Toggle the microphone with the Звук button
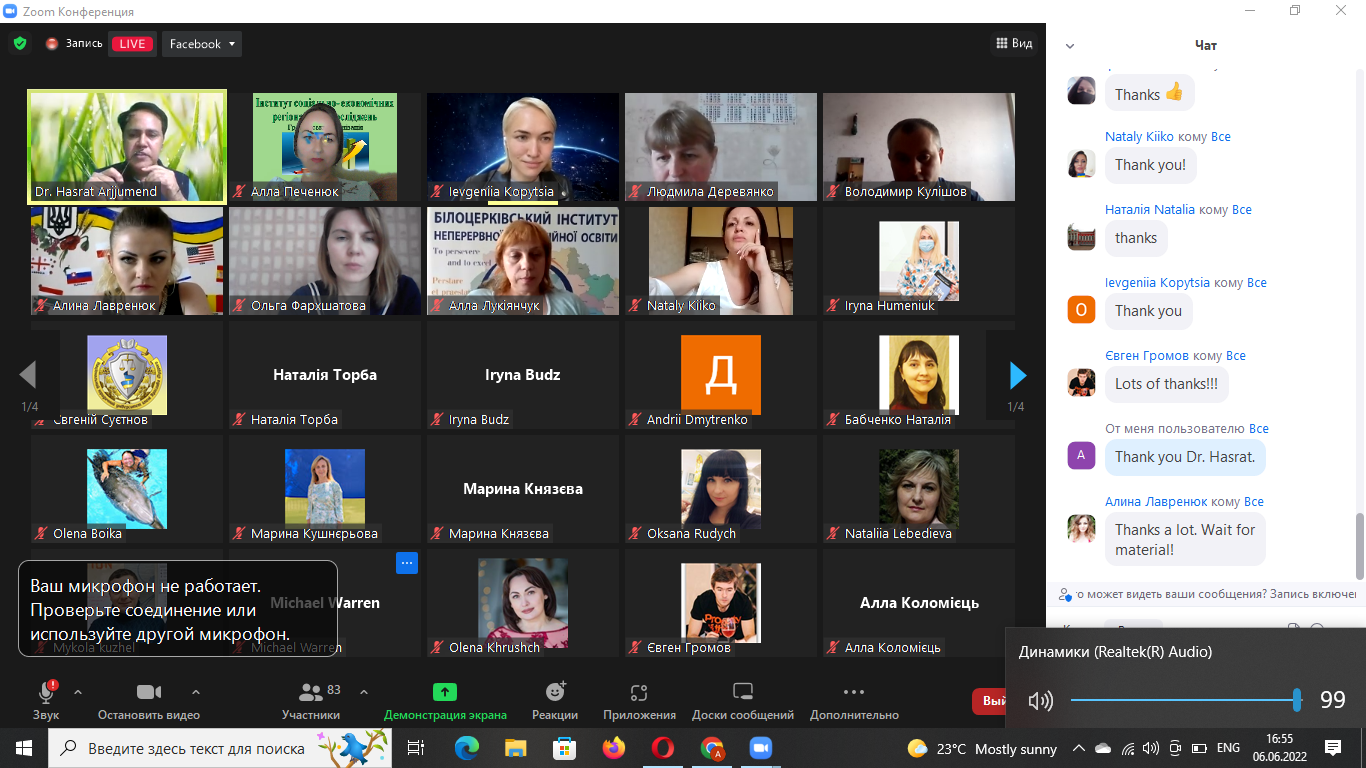Viewport: 1366px width, 768px height. click(x=46, y=700)
